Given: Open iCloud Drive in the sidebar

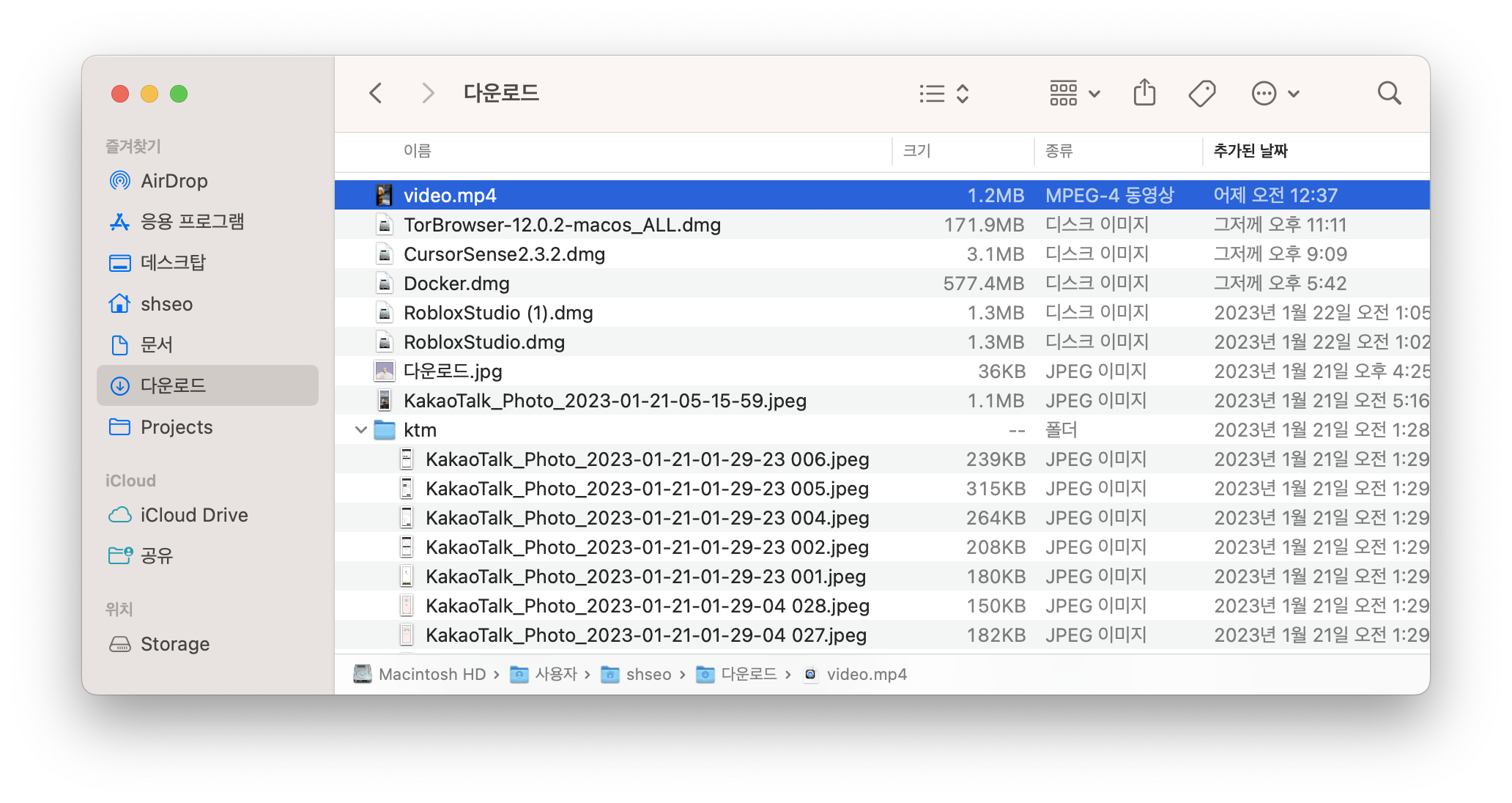Looking at the screenshot, I should 193,515.
